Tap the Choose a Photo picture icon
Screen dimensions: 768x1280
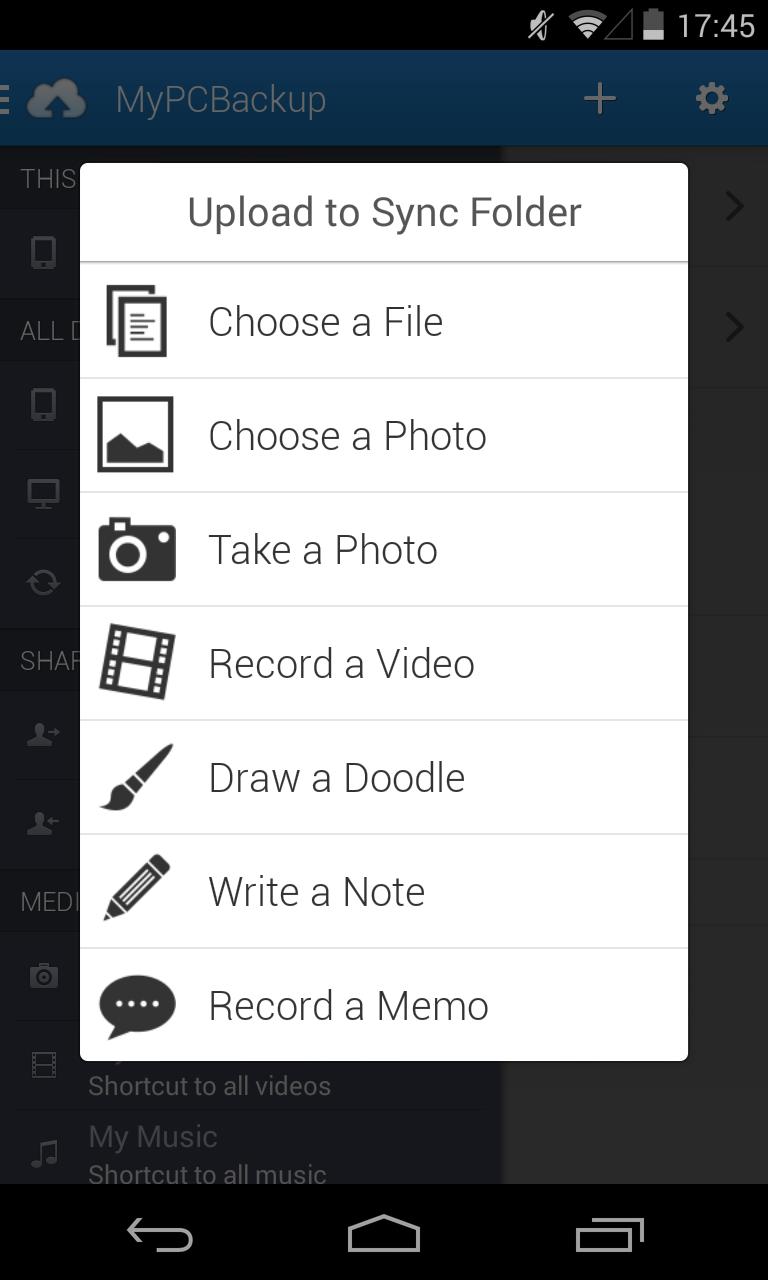(x=136, y=435)
